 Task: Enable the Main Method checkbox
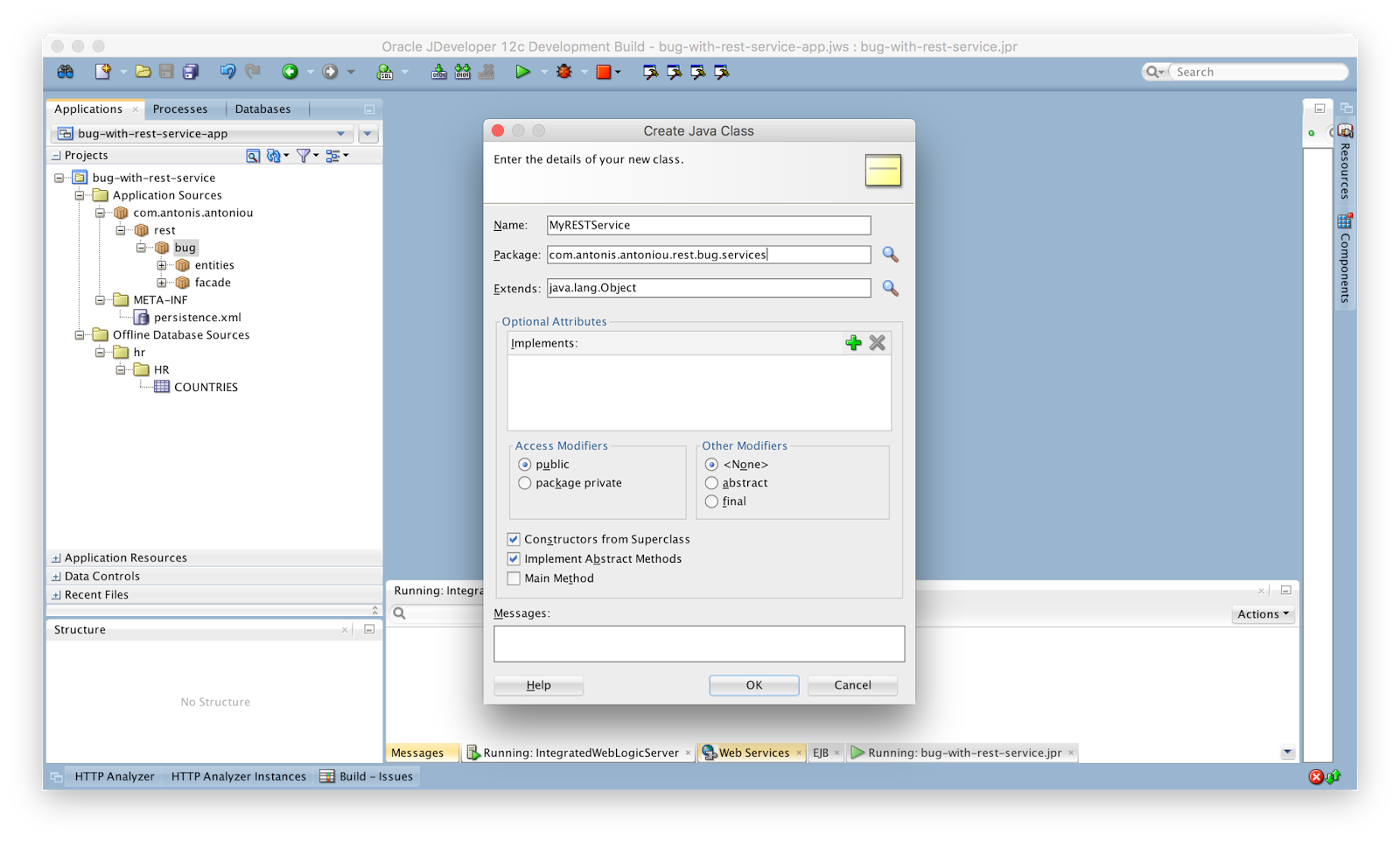[514, 578]
